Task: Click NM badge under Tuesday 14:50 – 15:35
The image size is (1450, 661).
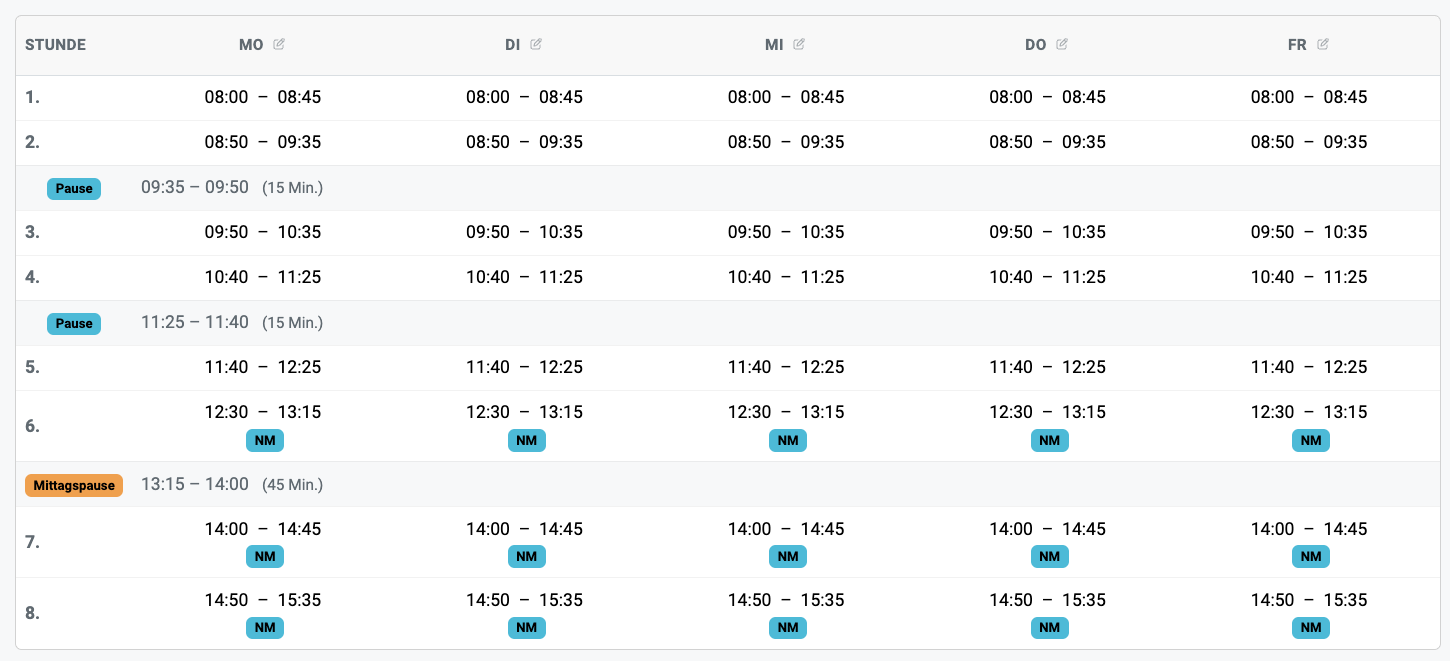Action: point(527,627)
